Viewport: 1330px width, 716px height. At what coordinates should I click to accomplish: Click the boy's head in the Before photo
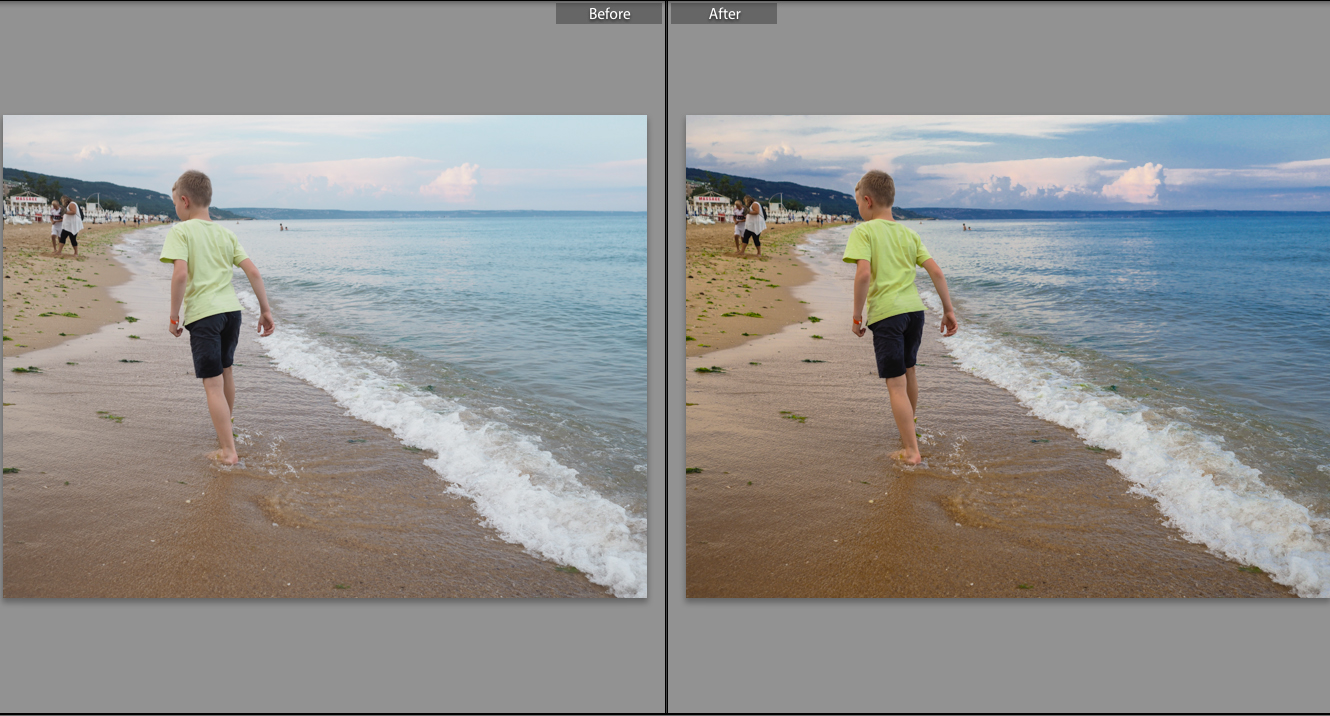(192, 190)
